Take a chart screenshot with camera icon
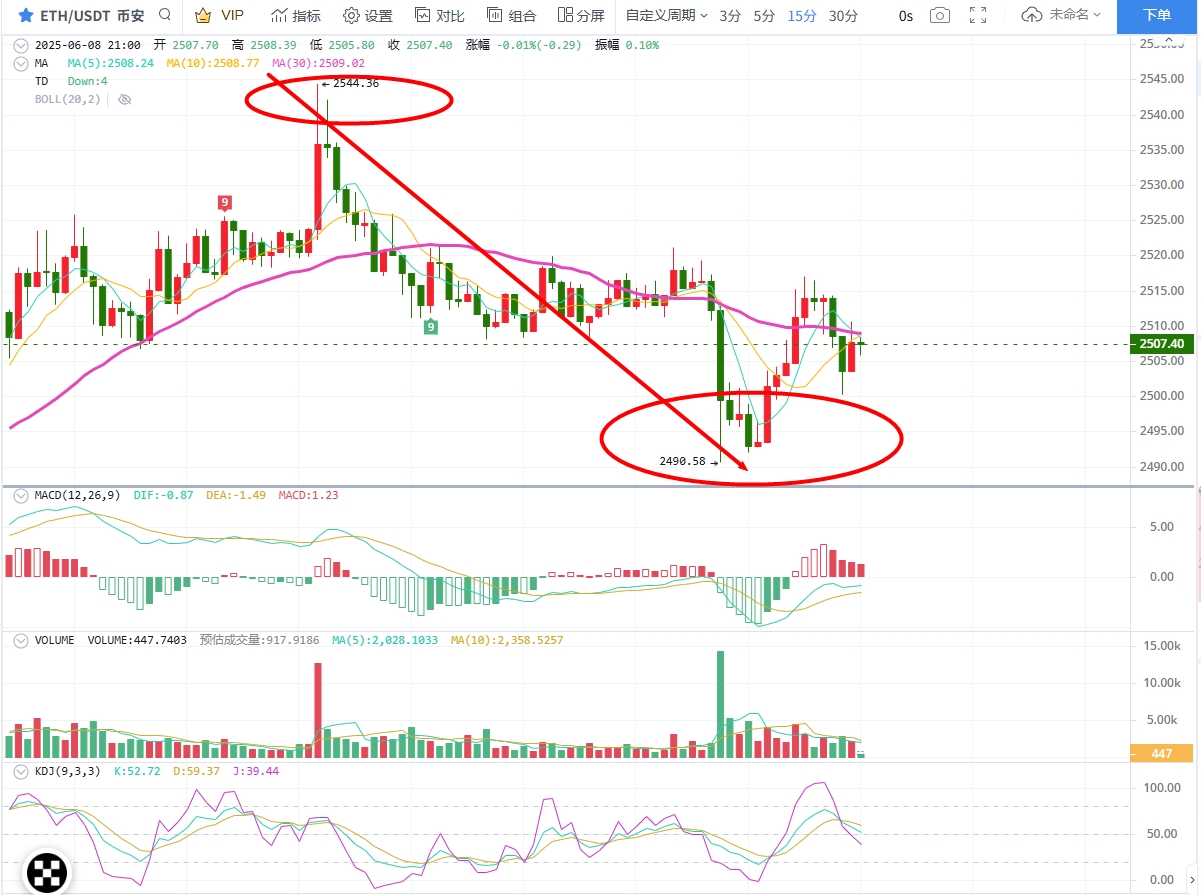This screenshot has height=895, width=1201. coord(939,15)
